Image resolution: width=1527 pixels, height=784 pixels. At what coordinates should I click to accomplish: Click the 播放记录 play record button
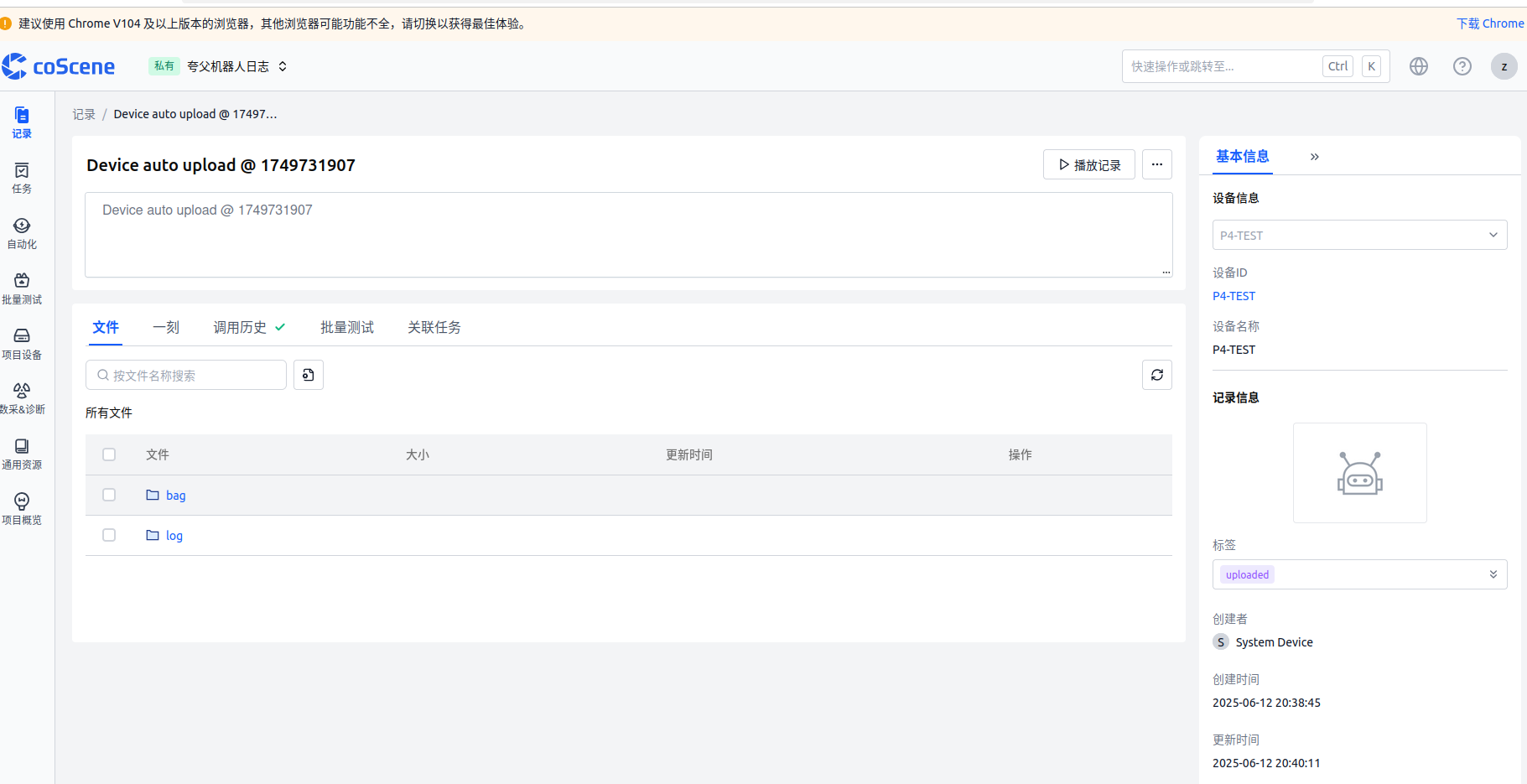point(1088,164)
